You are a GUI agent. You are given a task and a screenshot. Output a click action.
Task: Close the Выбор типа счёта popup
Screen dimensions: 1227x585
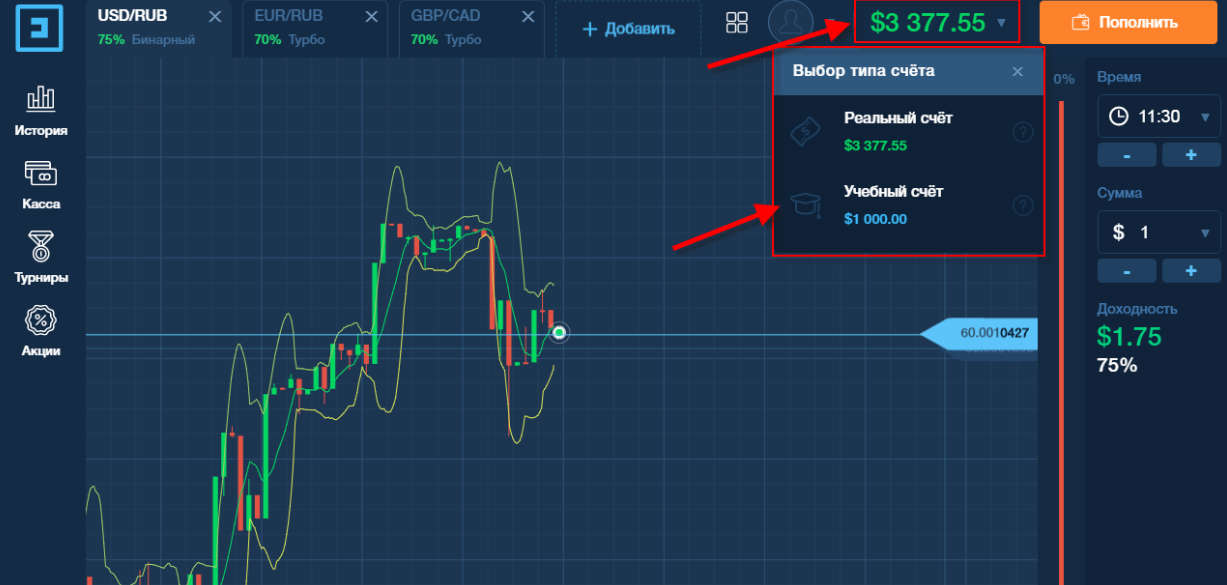1018,71
